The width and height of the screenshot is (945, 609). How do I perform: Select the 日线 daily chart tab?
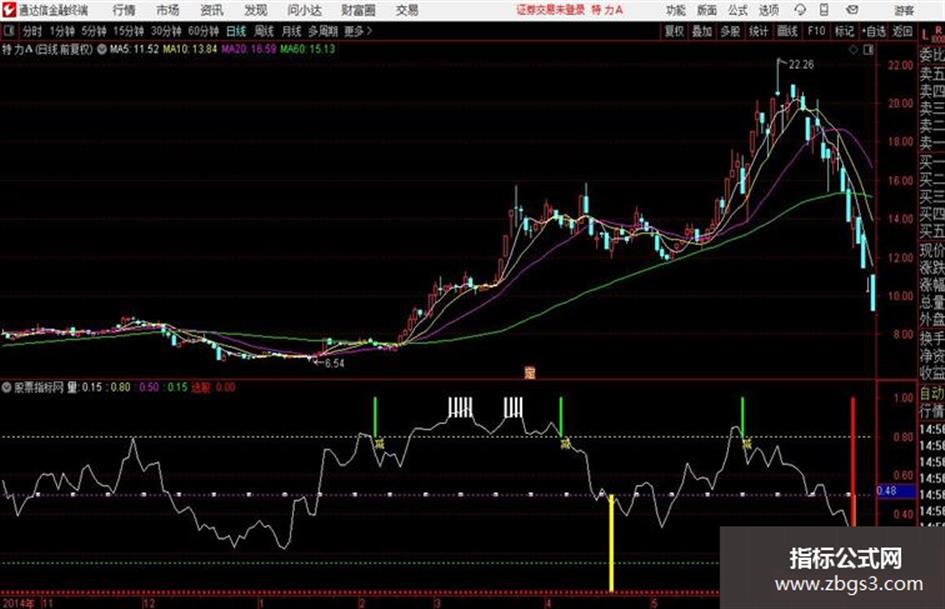click(236, 31)
